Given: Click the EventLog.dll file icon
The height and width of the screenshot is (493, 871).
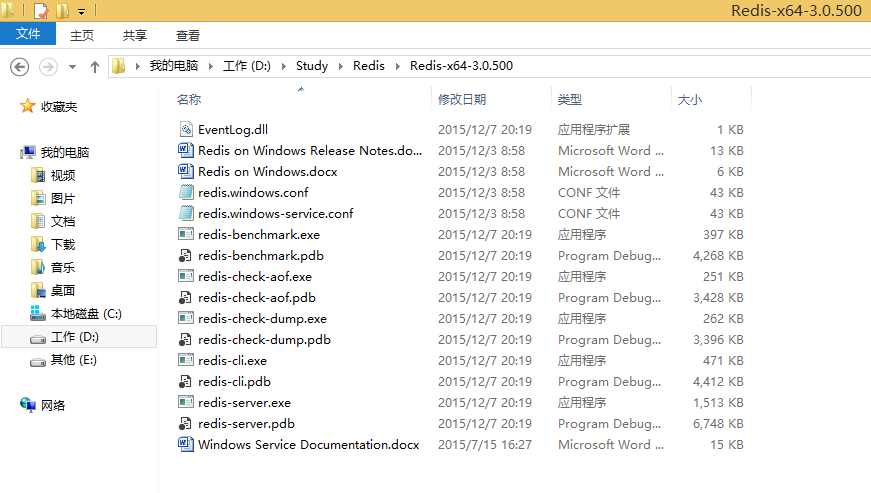Looking at the screenshot, I should [x=186, y=129].
